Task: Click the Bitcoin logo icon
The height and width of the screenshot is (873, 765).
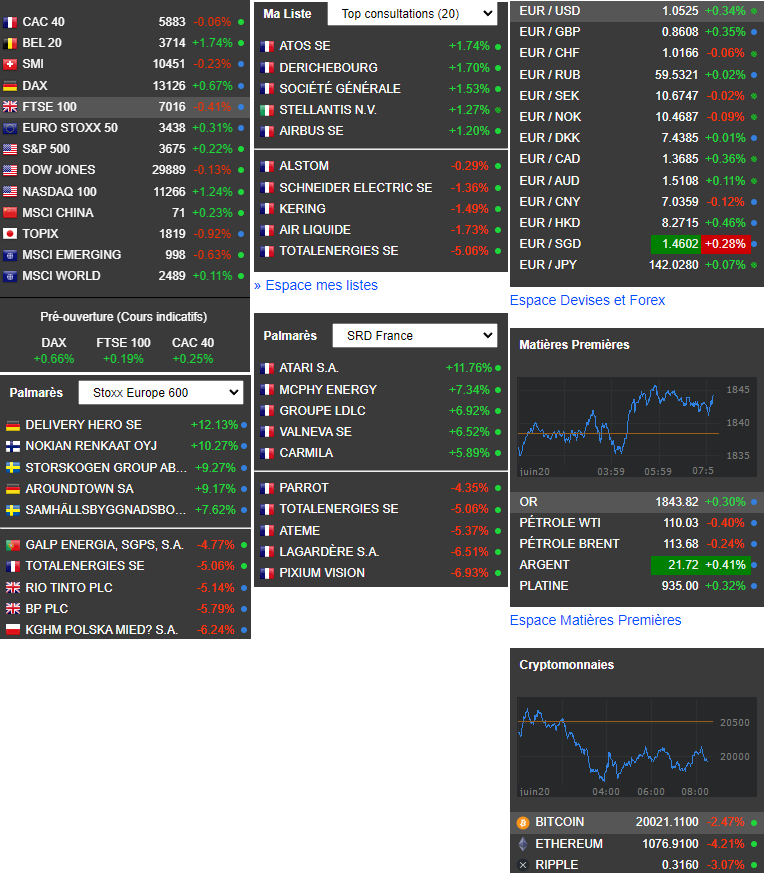Action: [523, 822]
